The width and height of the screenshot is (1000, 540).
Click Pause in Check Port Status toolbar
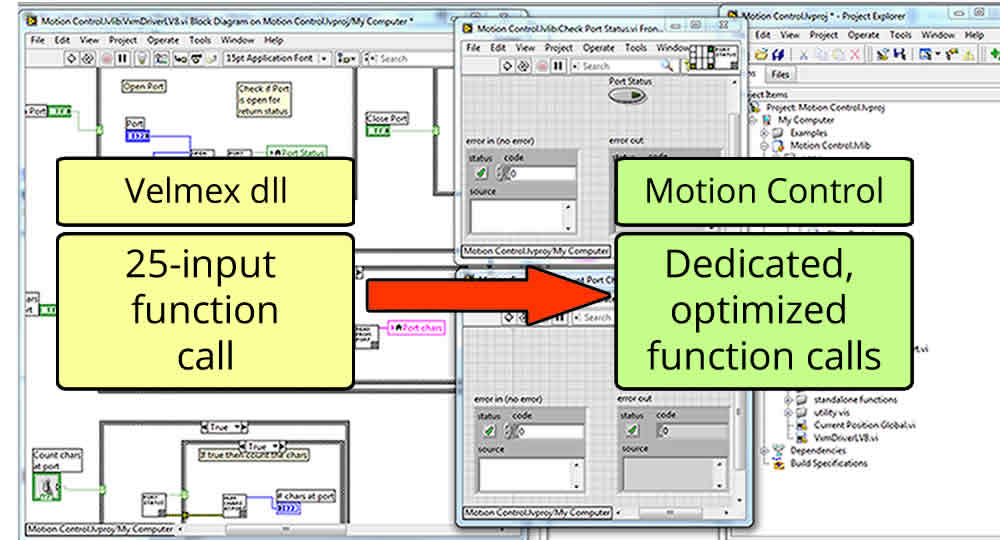click(x=558, y=66)
